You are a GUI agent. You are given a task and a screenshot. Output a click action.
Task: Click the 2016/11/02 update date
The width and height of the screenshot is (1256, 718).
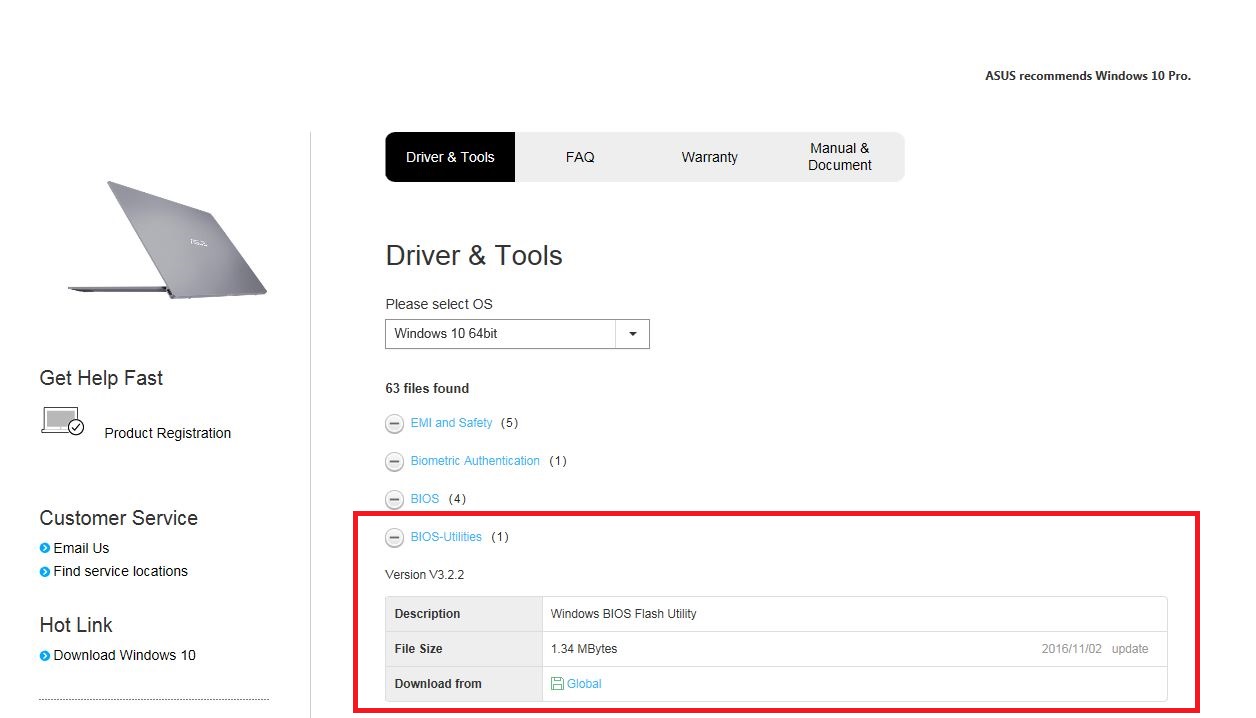pos(1071,649)
